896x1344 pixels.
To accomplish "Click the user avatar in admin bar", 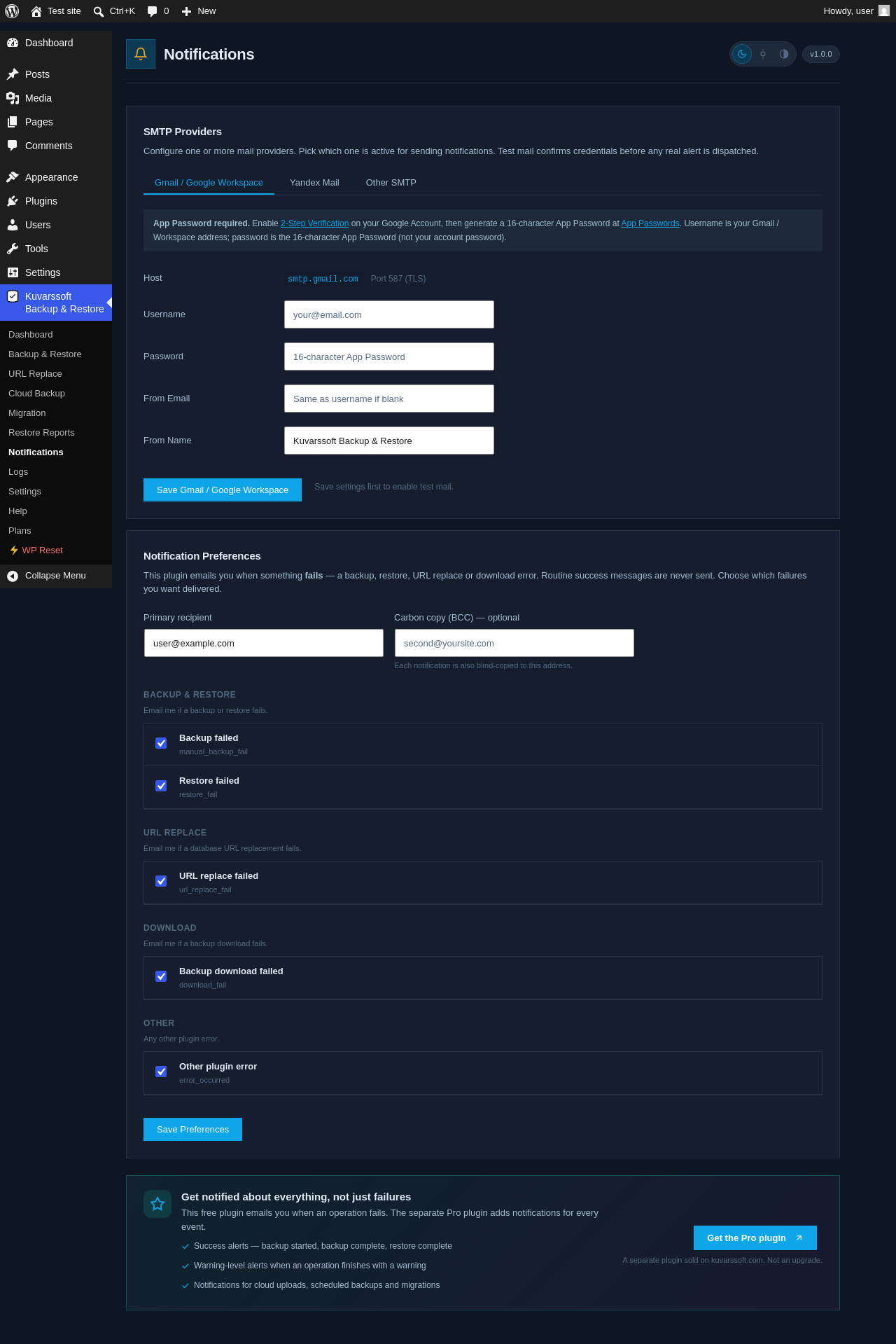I will (x=884, y=11).
